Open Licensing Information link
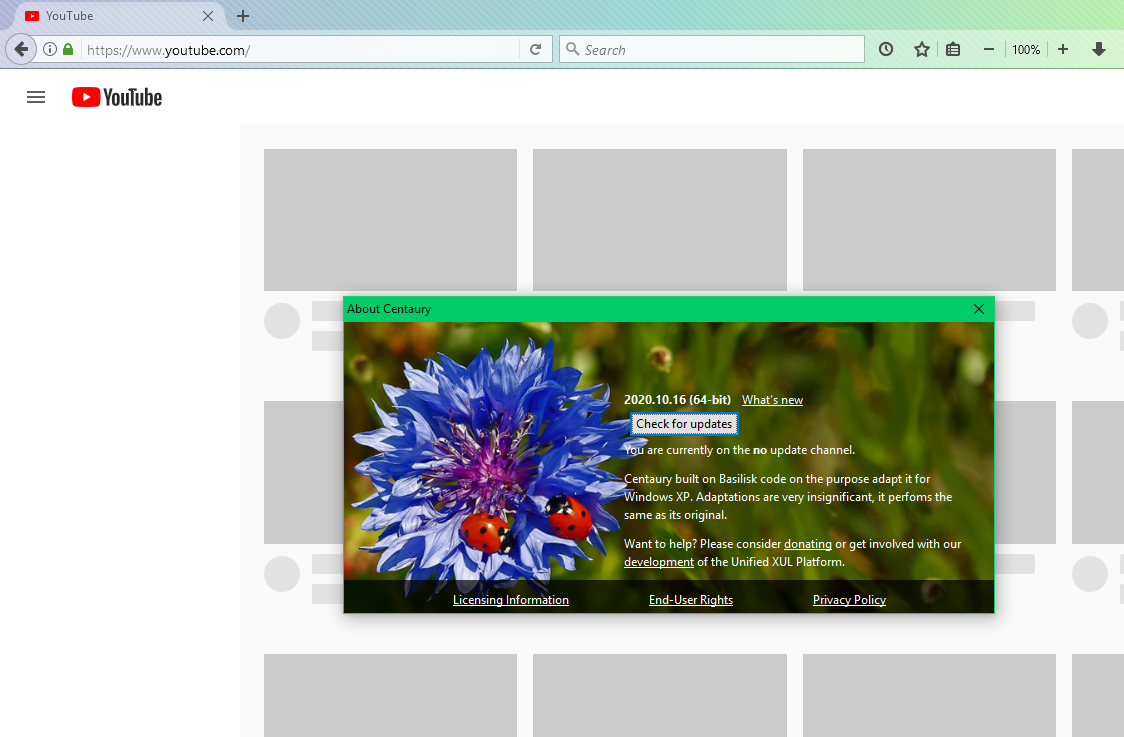 pos(510,600)
